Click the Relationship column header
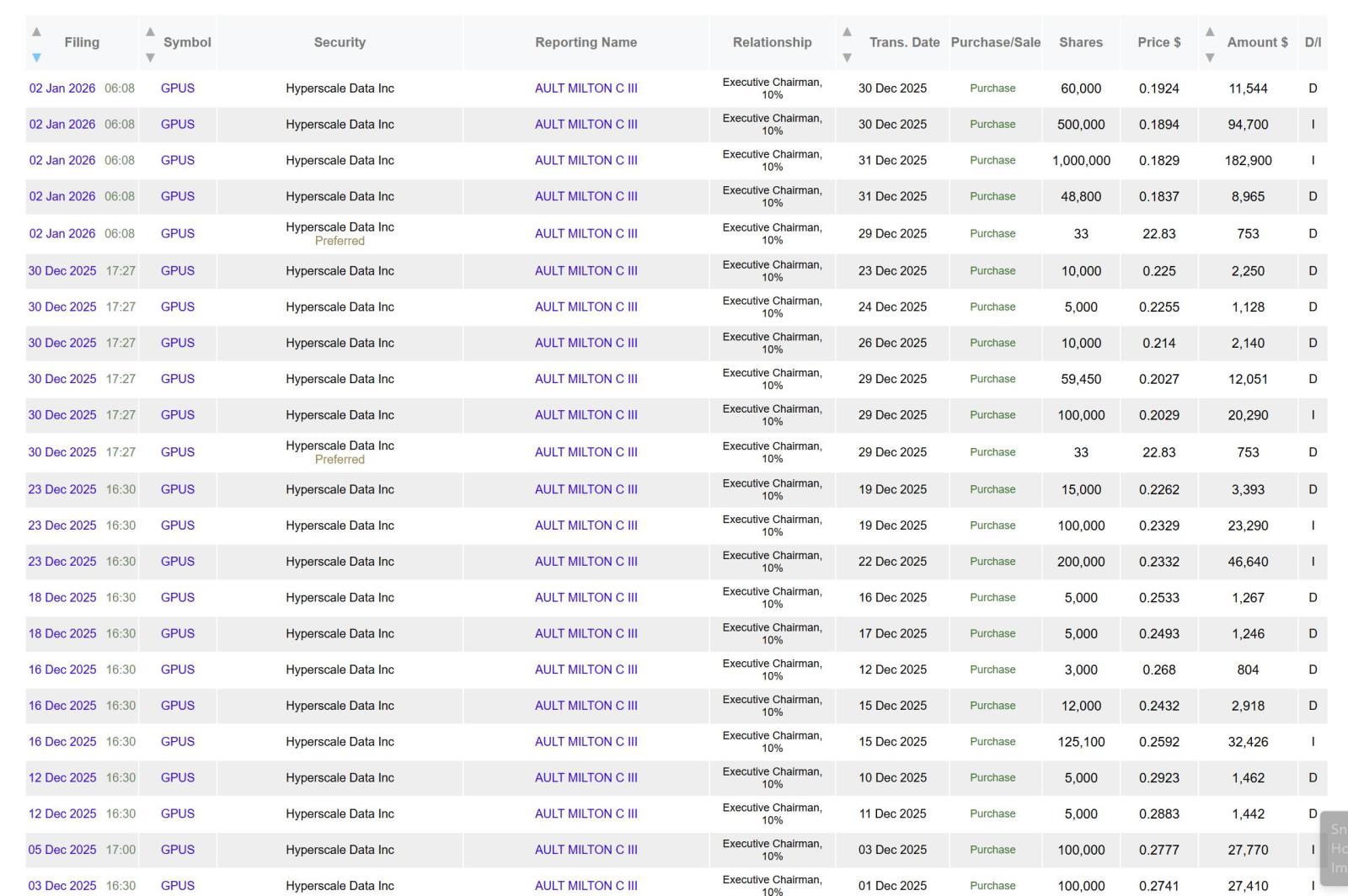This screenshot has height=896, width=1348. 772,42
